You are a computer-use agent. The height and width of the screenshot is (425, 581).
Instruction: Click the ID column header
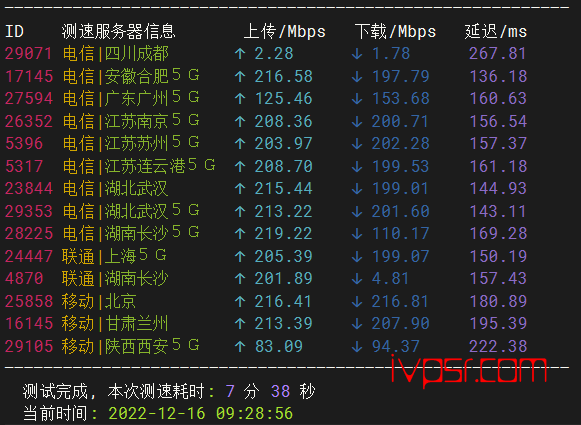[x=14, y=31]
